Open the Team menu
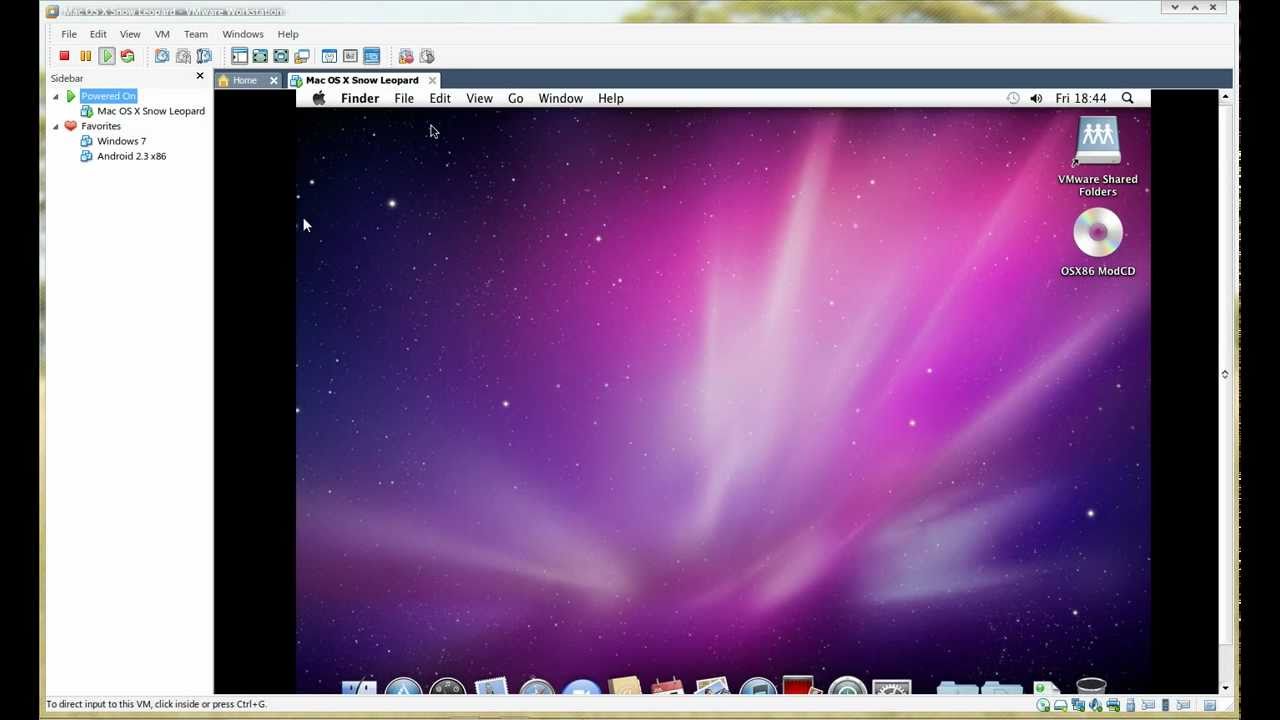 coord(196,34)
